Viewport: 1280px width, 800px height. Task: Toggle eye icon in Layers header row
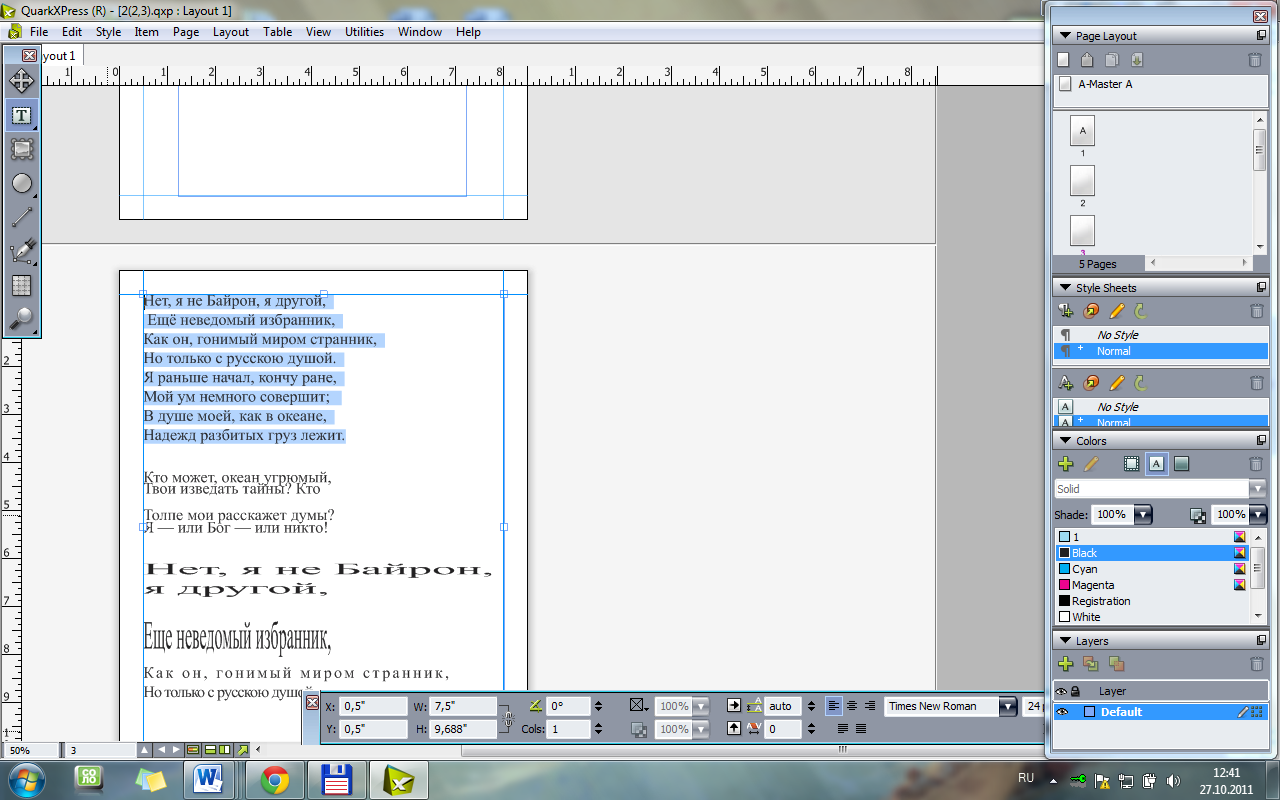(1062, 691)
